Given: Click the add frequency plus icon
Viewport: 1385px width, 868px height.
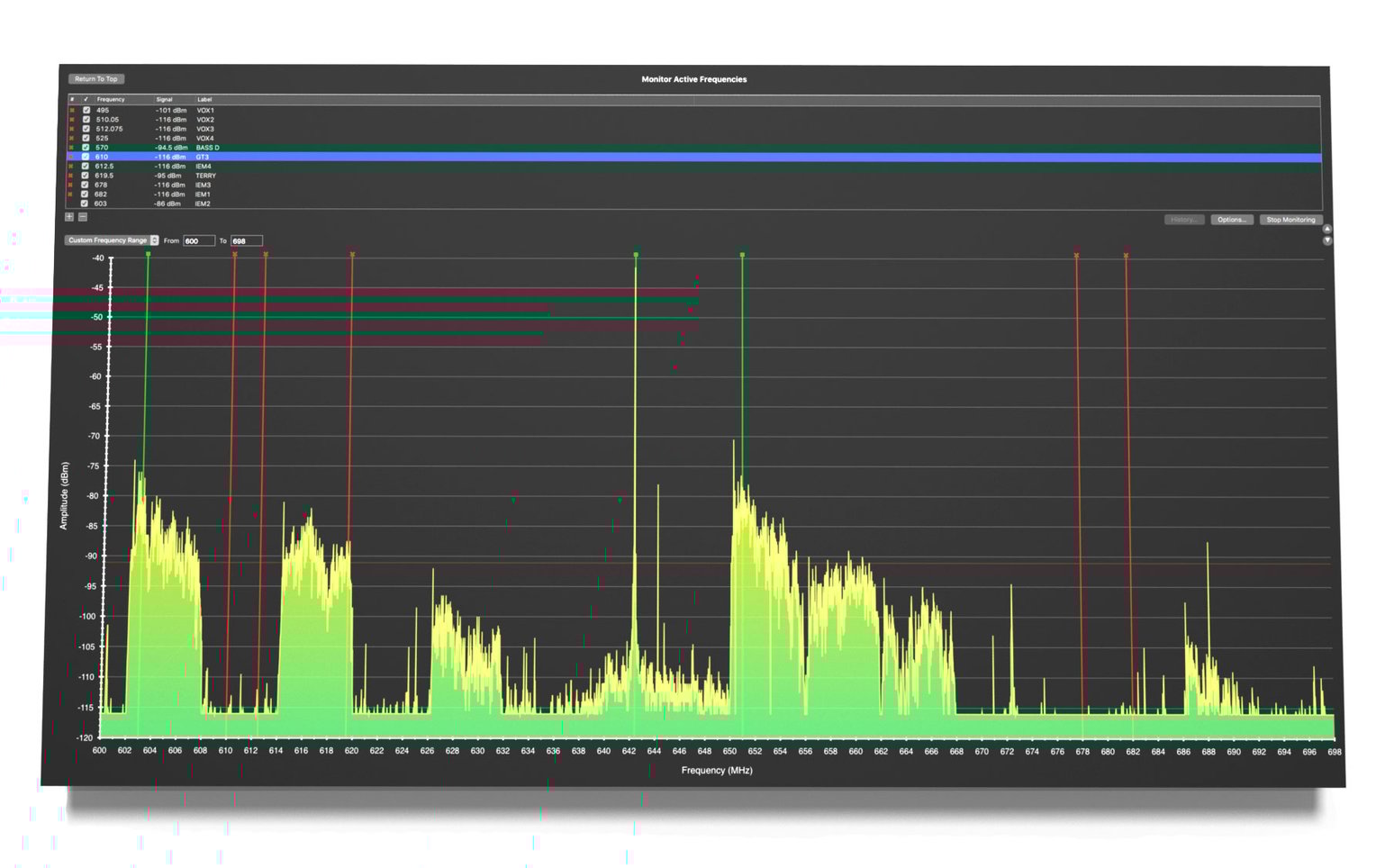Looking at the screenshot, I should coord(69,217).
